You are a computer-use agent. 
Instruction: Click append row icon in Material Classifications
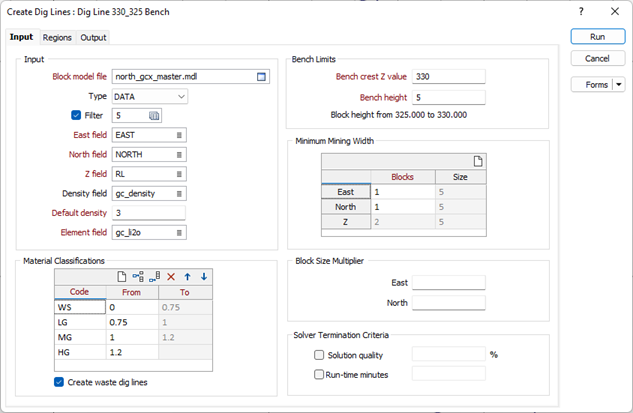pos(154,276)
